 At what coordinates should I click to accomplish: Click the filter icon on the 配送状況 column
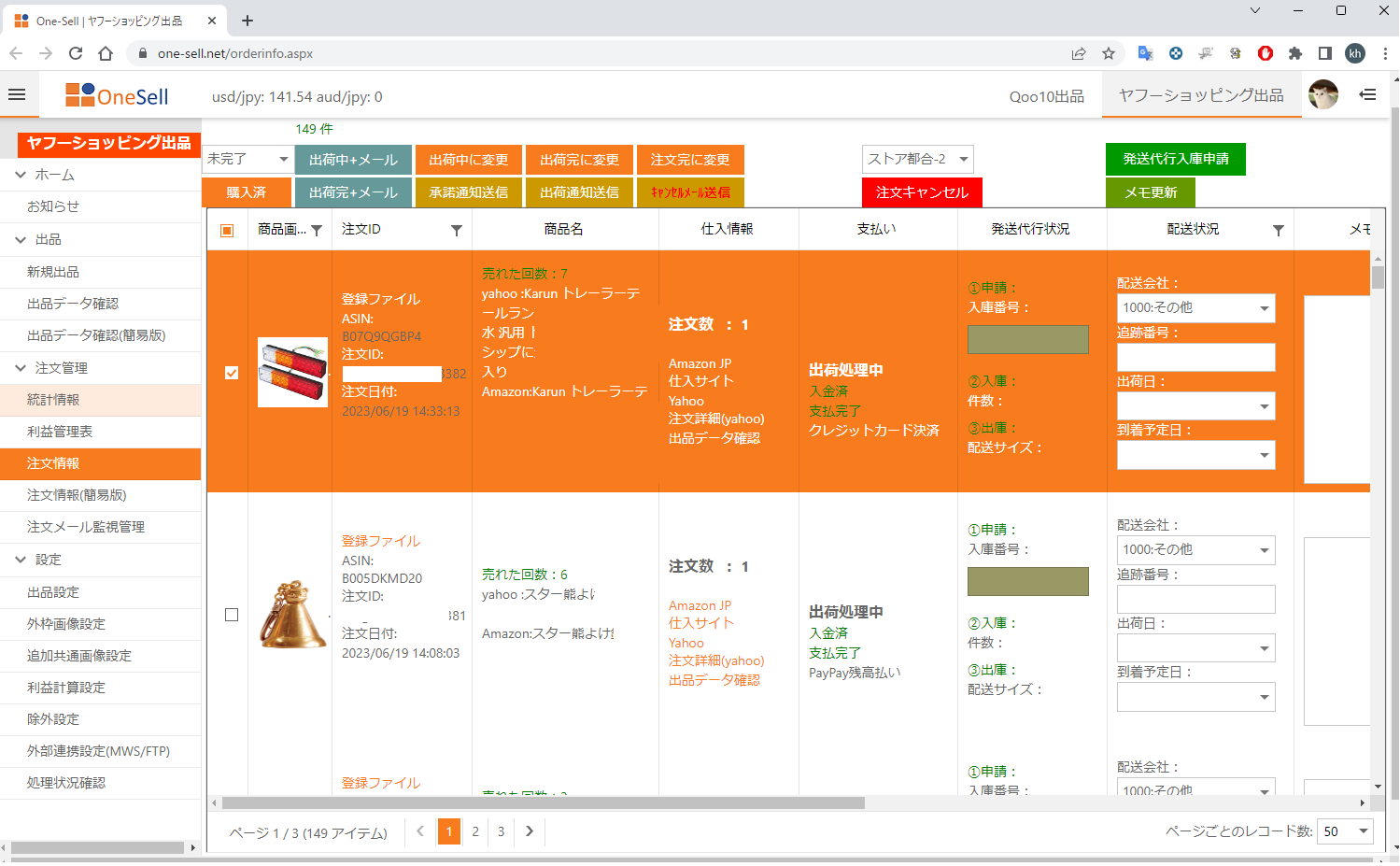1279,228
